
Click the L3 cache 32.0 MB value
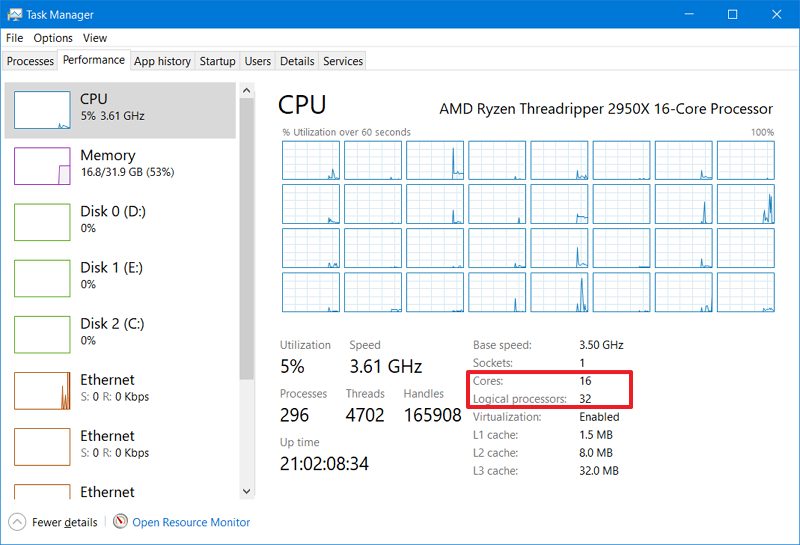click(599, 470)
